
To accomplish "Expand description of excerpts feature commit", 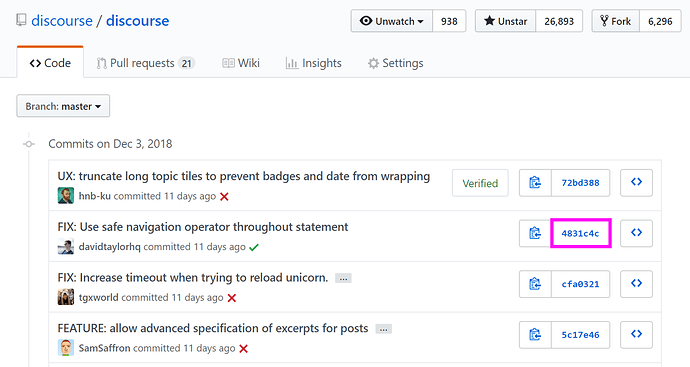I will (x=383, y=329).
